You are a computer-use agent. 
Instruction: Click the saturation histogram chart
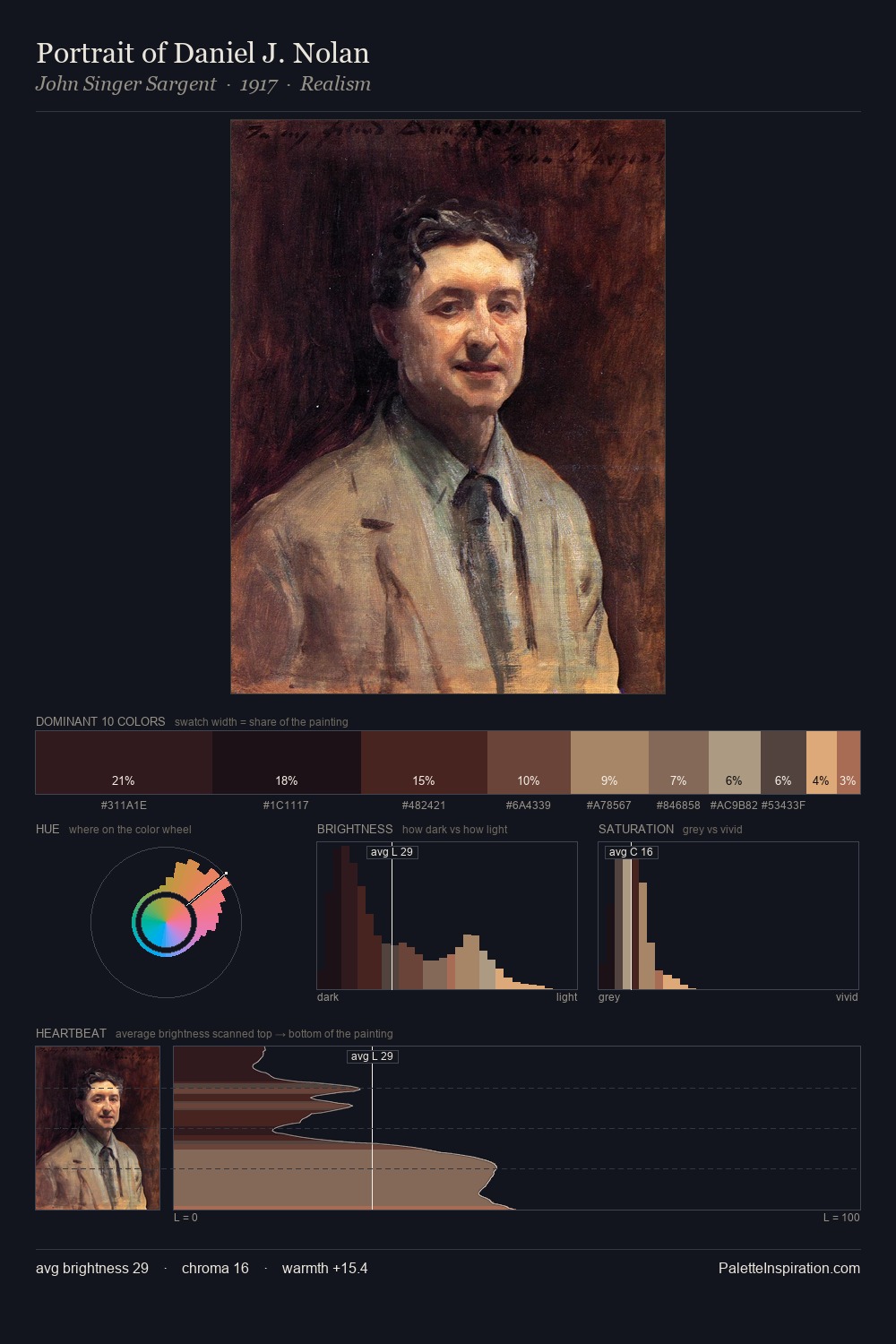(x=728, y=916)
